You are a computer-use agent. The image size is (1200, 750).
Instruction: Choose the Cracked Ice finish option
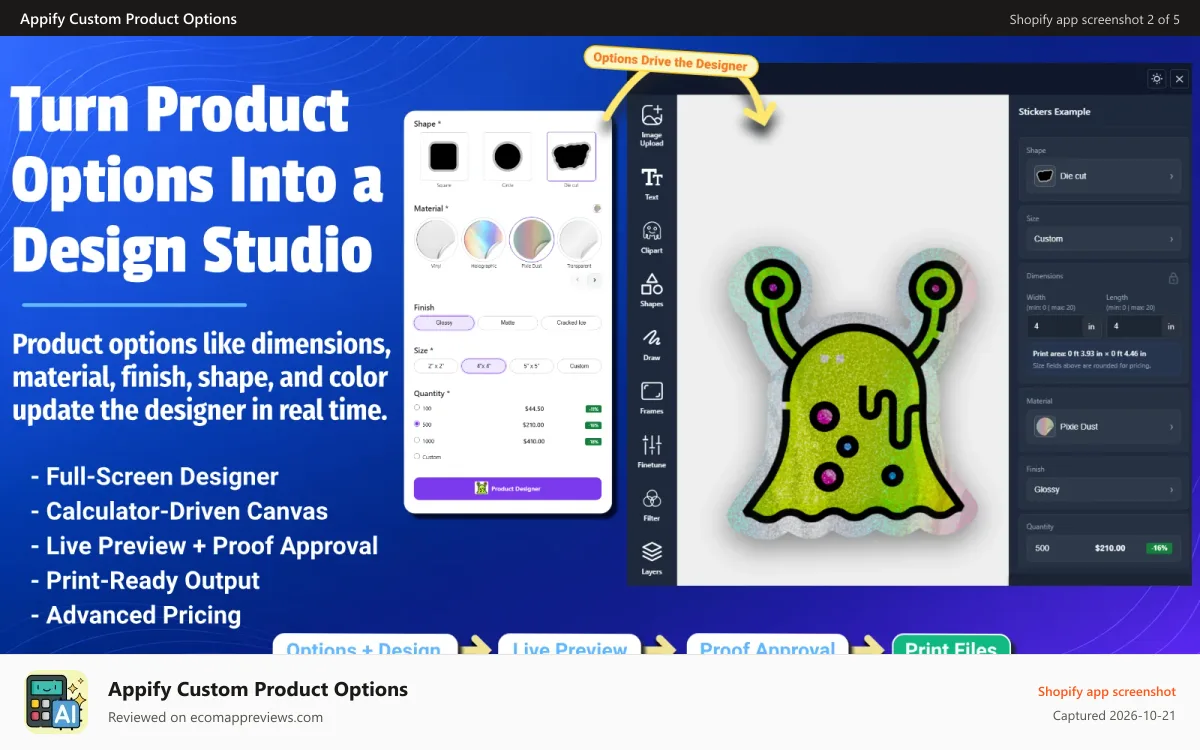[x=572, y=323]
